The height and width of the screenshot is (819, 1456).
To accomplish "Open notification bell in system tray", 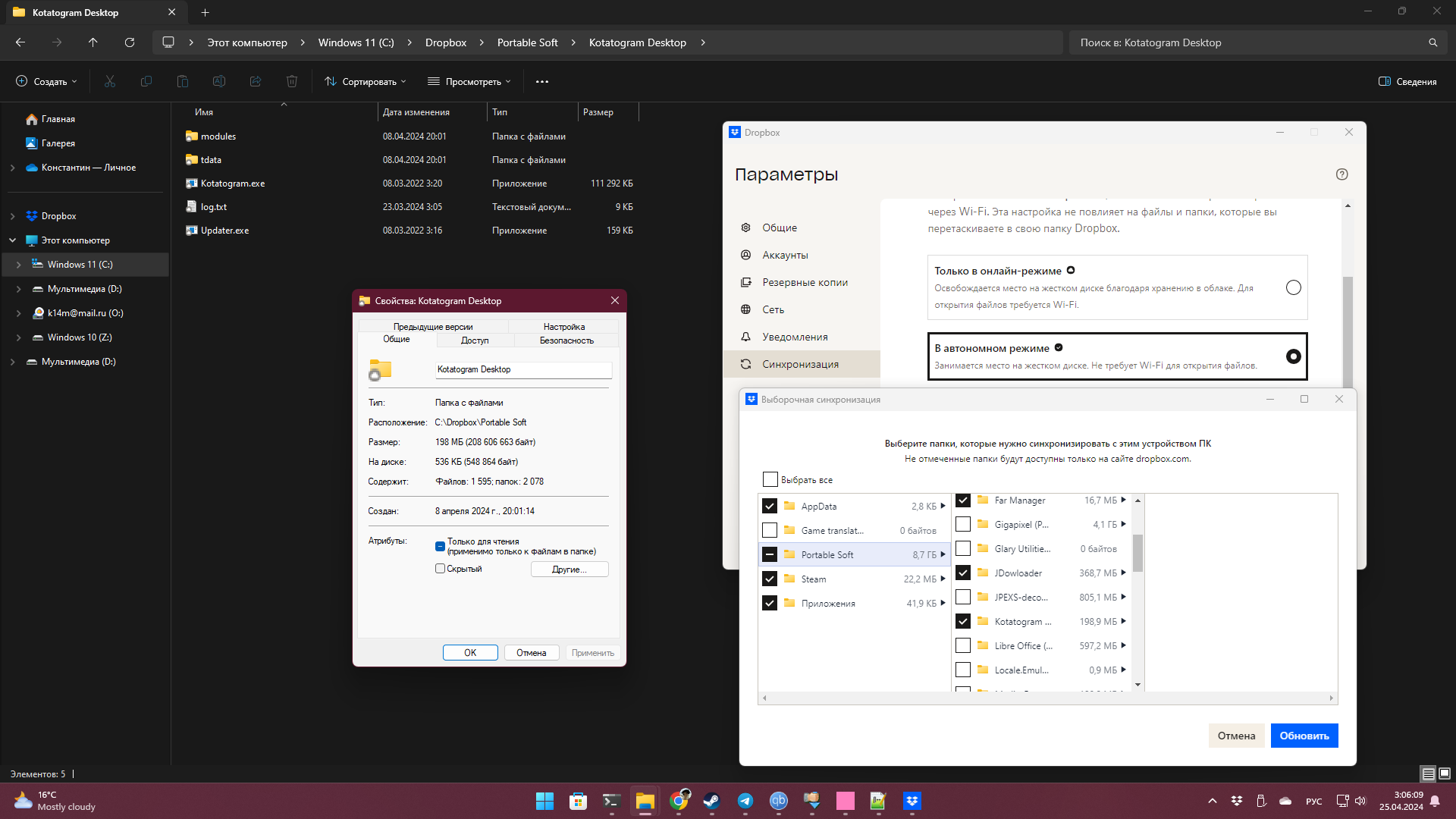I will coord(1435,801).
